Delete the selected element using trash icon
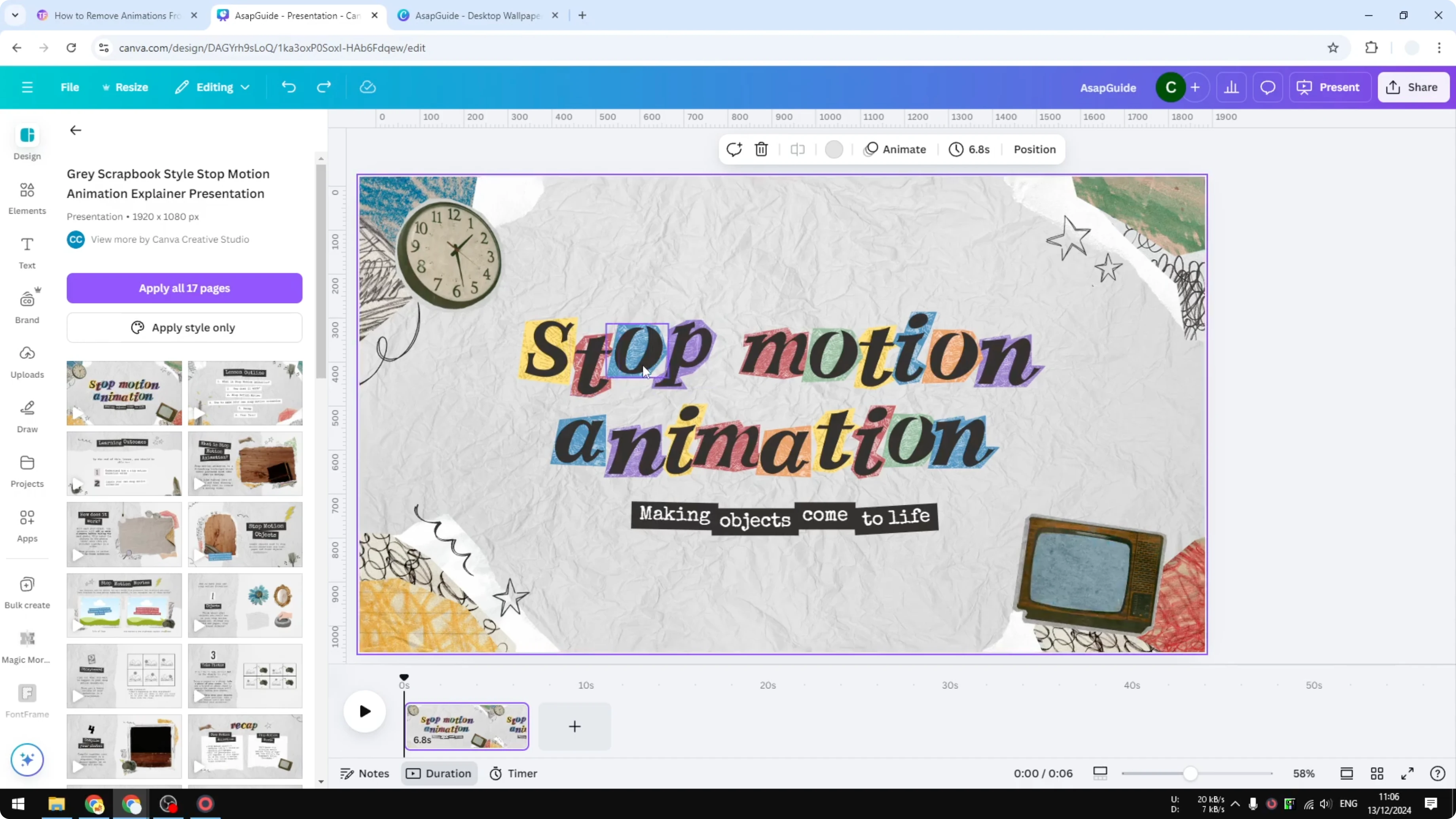Image resolution: width=1456 pixels, height=819 pixels. (x=761, y=149)
